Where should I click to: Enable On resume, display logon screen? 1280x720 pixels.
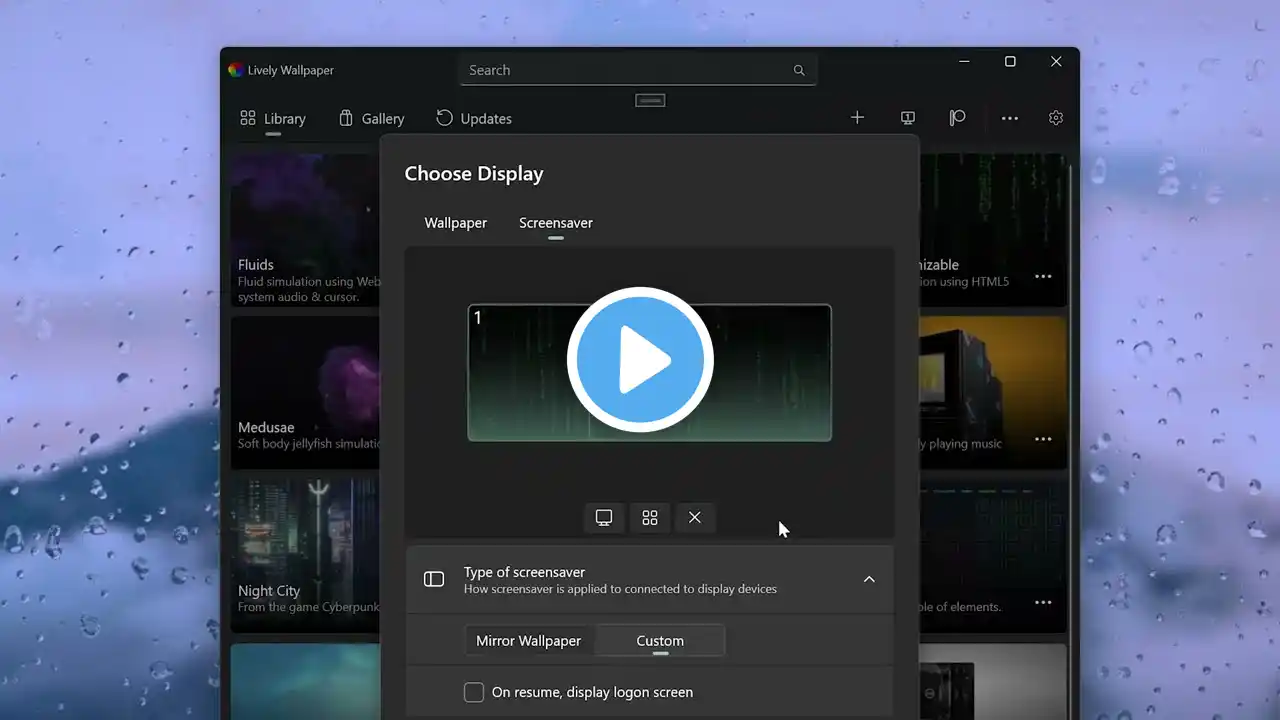(474, 692)
